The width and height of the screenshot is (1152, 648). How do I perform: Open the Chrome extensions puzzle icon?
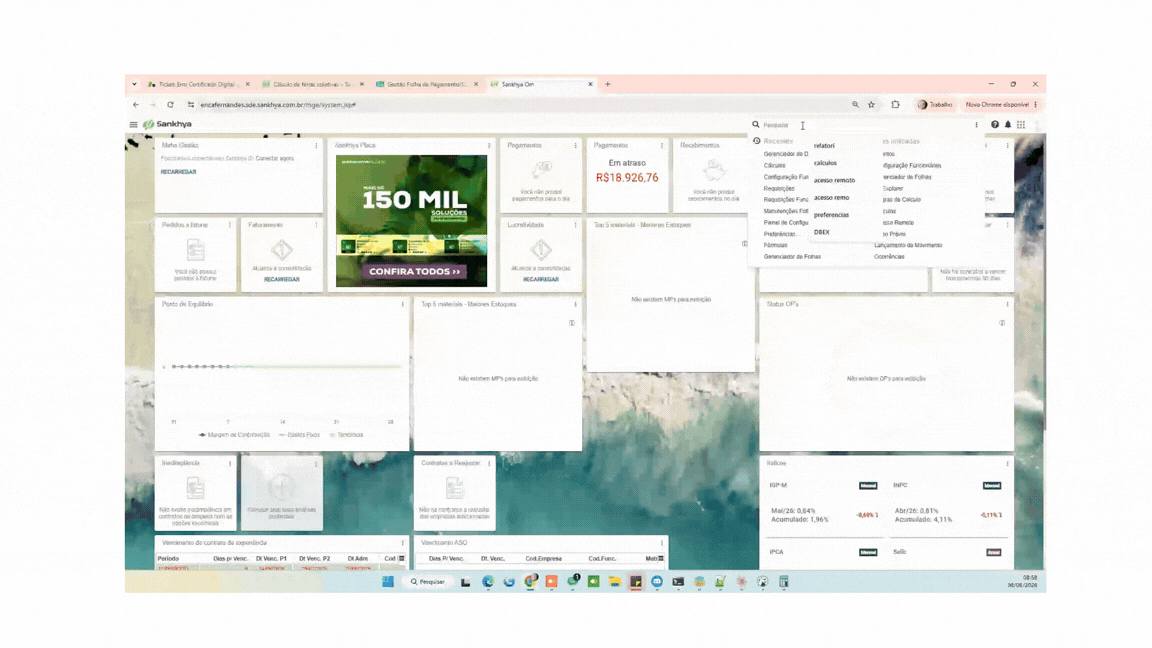pyautogui.click(x=895, y=104)
